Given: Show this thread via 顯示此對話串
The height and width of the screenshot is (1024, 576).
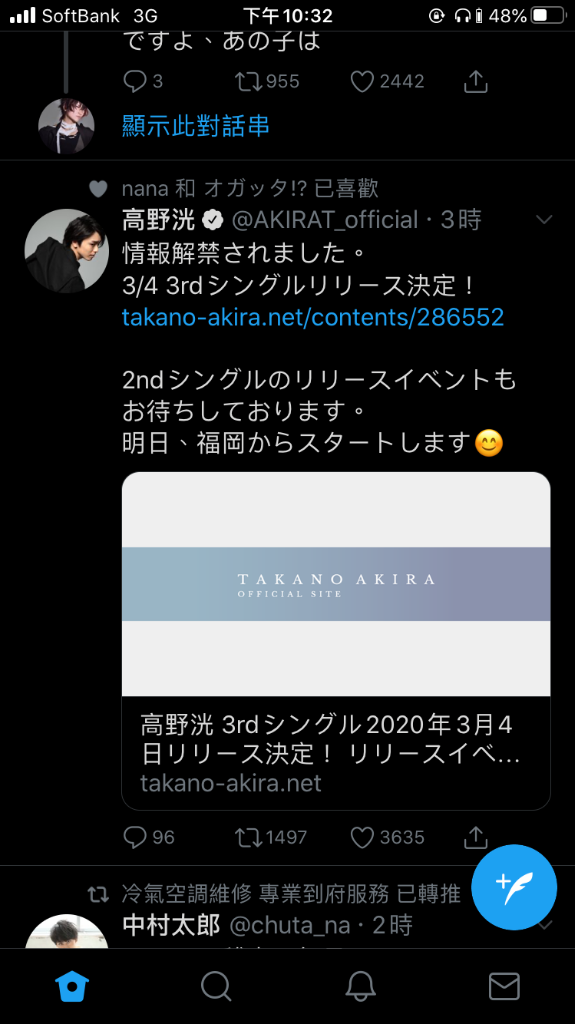Looking at the screenshot, I should pos(196,125).
